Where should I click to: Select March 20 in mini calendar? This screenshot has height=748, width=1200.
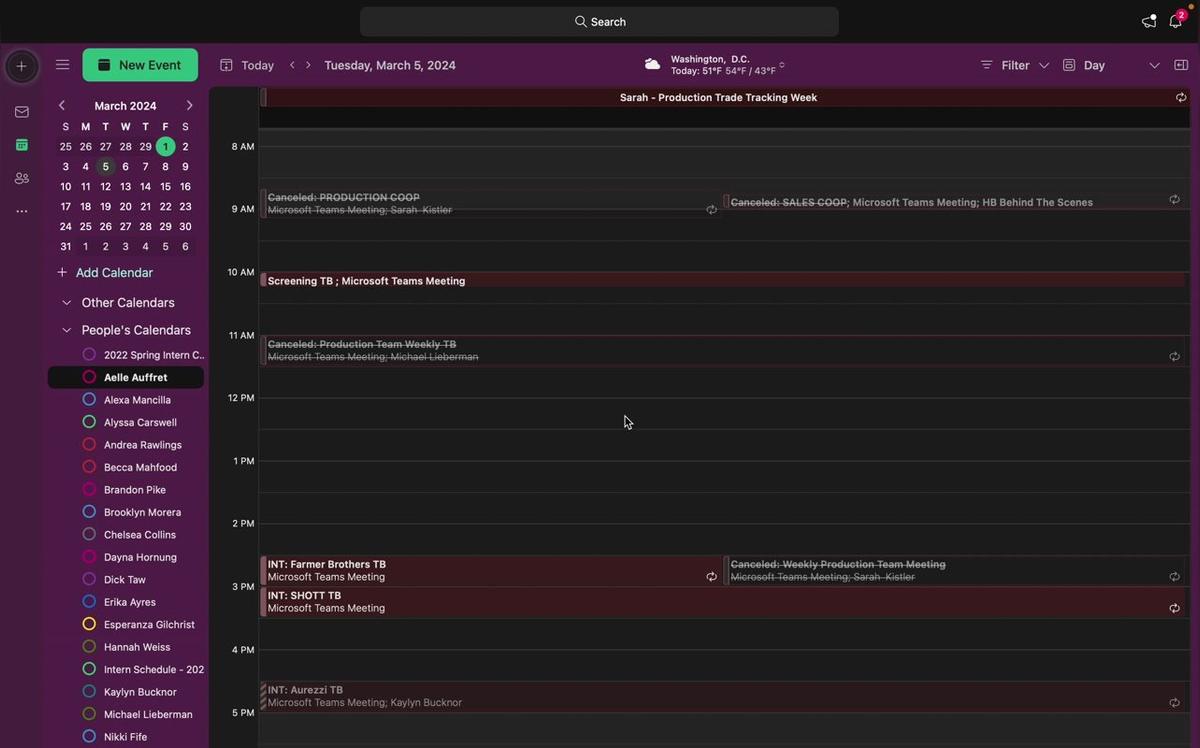tap(125, 207)
